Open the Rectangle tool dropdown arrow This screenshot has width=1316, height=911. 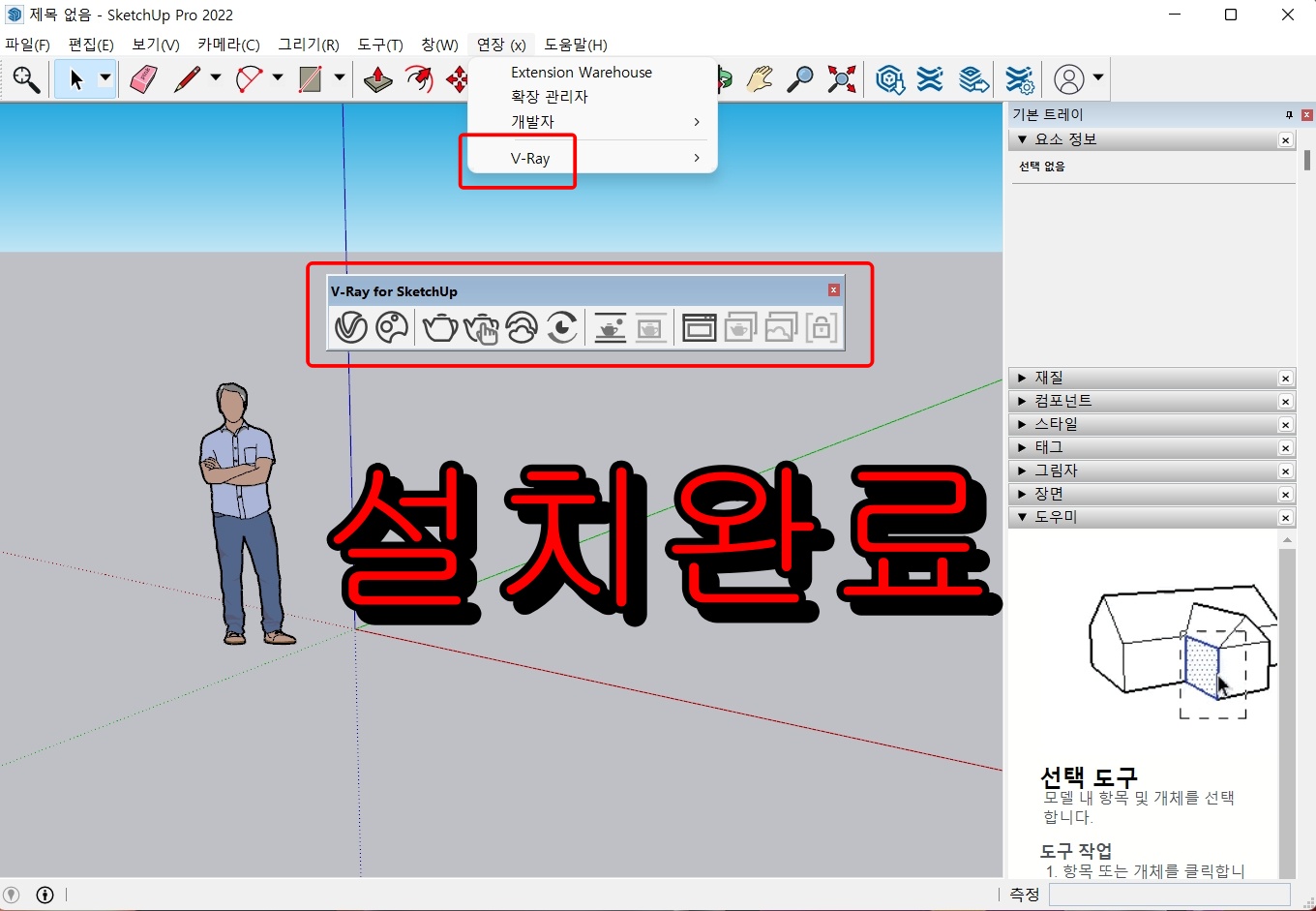[340, 79]
